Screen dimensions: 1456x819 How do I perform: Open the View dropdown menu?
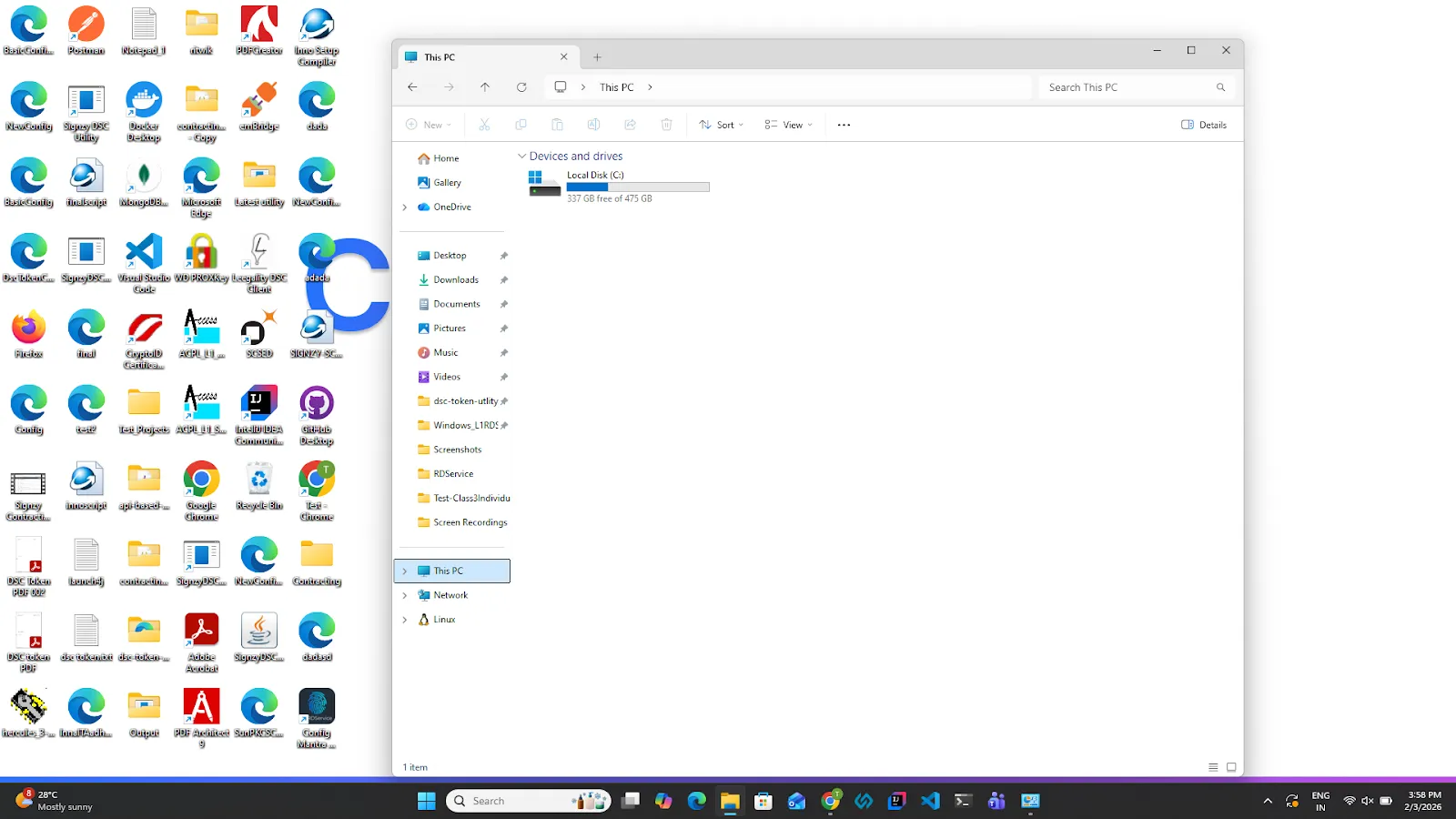click(788, 125)
